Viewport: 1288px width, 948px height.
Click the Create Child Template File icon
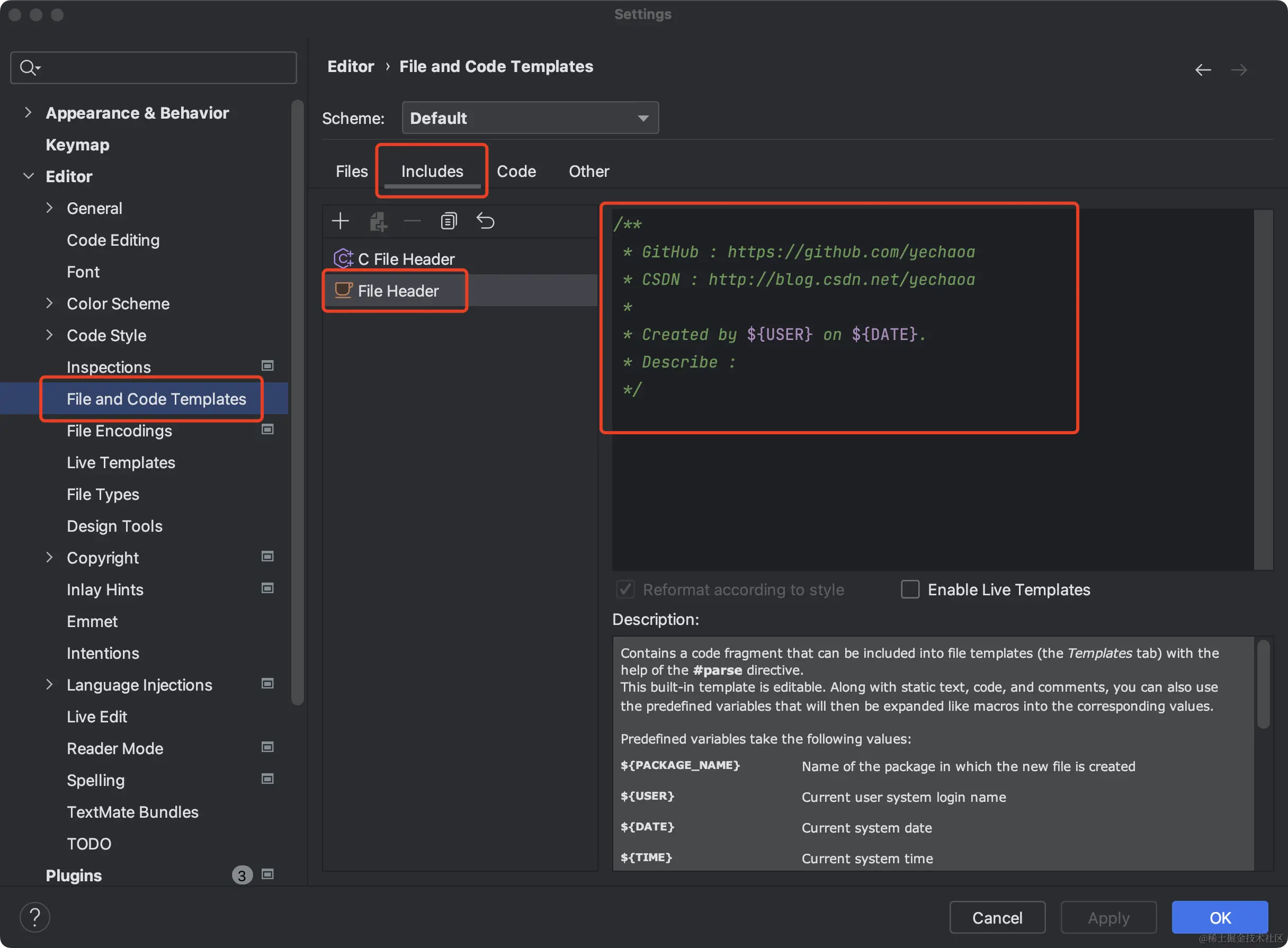point(378,221)
